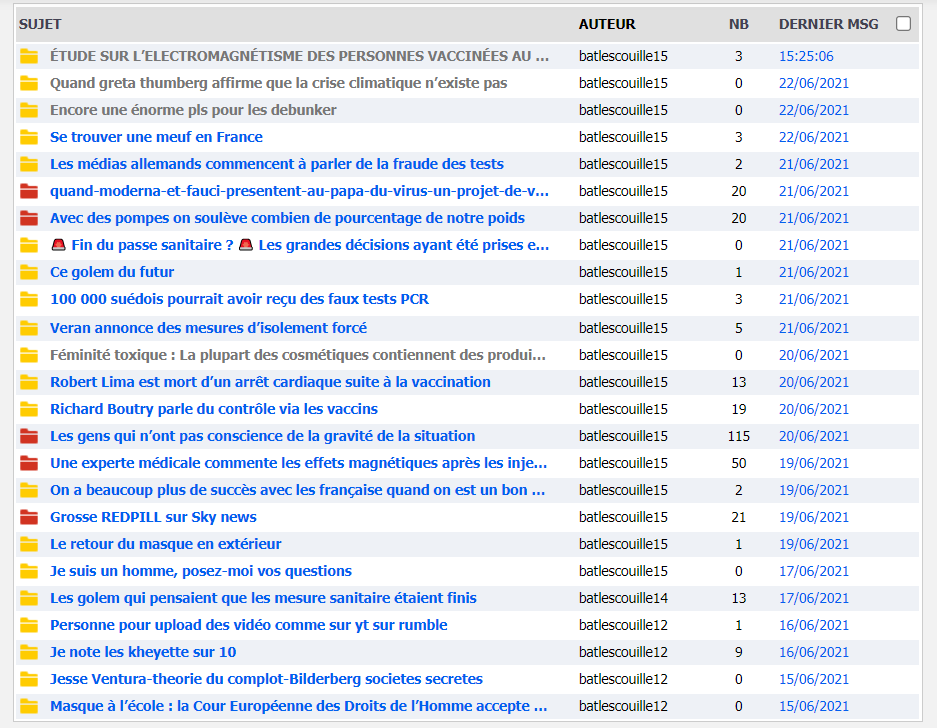Open 'Richard Boutry parle du contrôle' topic
The width and height of the screenshot is (937, 728).
coord(214,409)
